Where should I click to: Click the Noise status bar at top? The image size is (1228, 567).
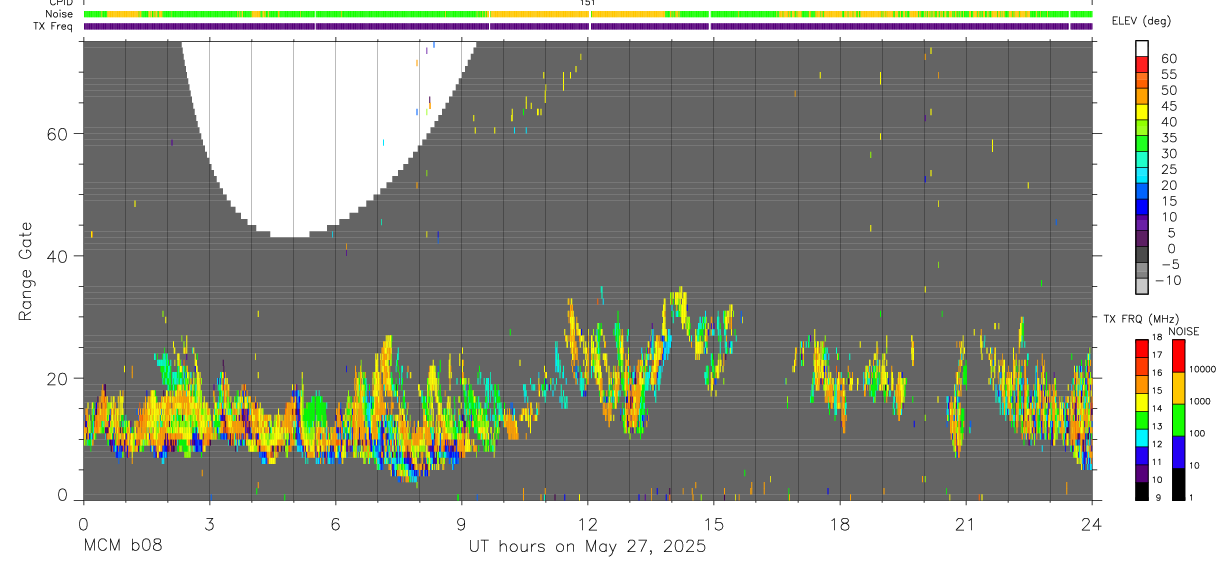588,14
